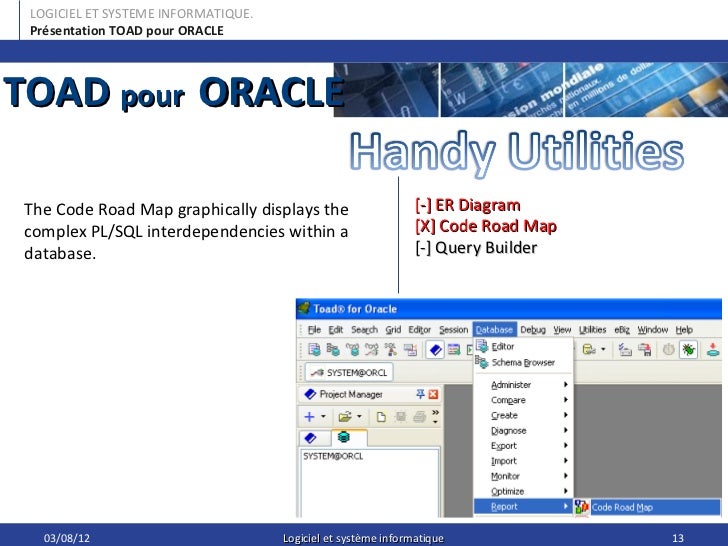
Task: Open the dropdown arrow beside the folder icon
Action: pyautogui.click(x=359, y=416)
